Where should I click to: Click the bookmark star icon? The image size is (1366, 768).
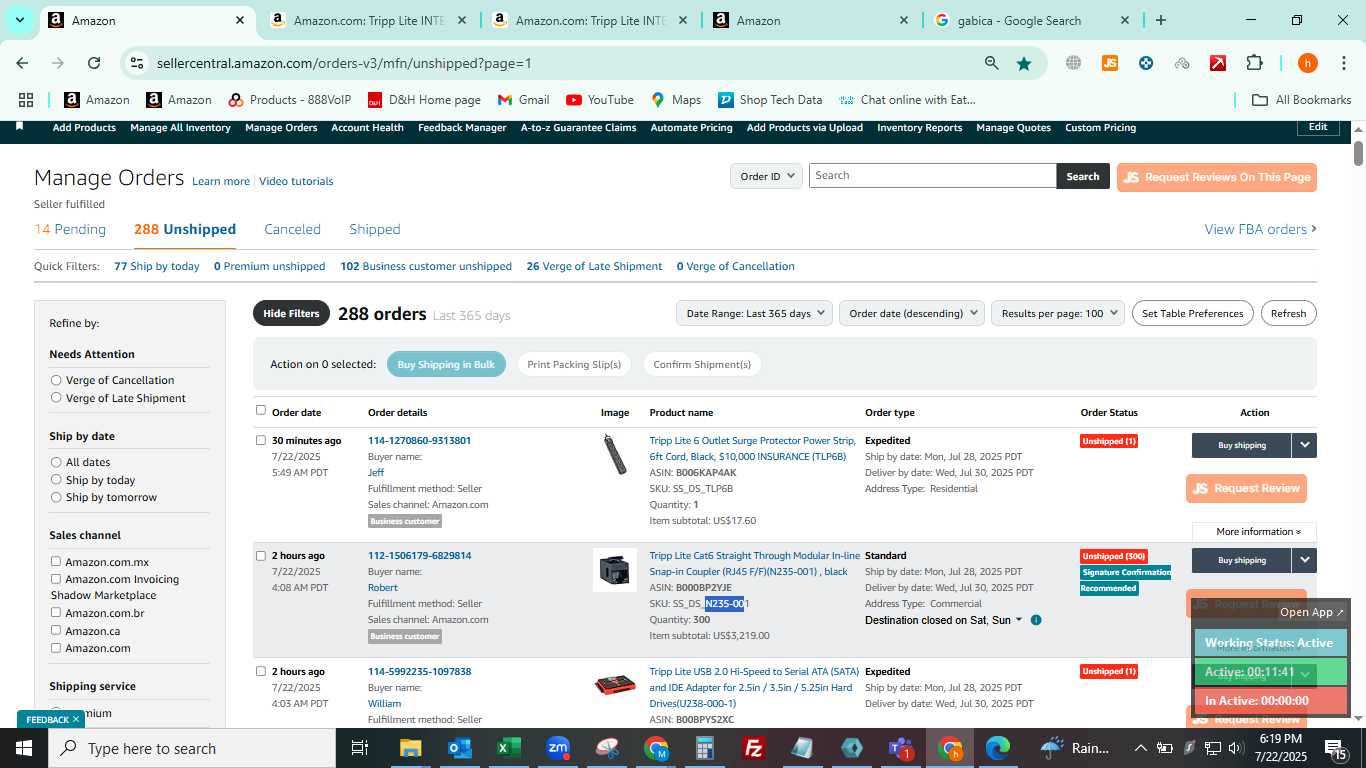(x=1024, y=63)
